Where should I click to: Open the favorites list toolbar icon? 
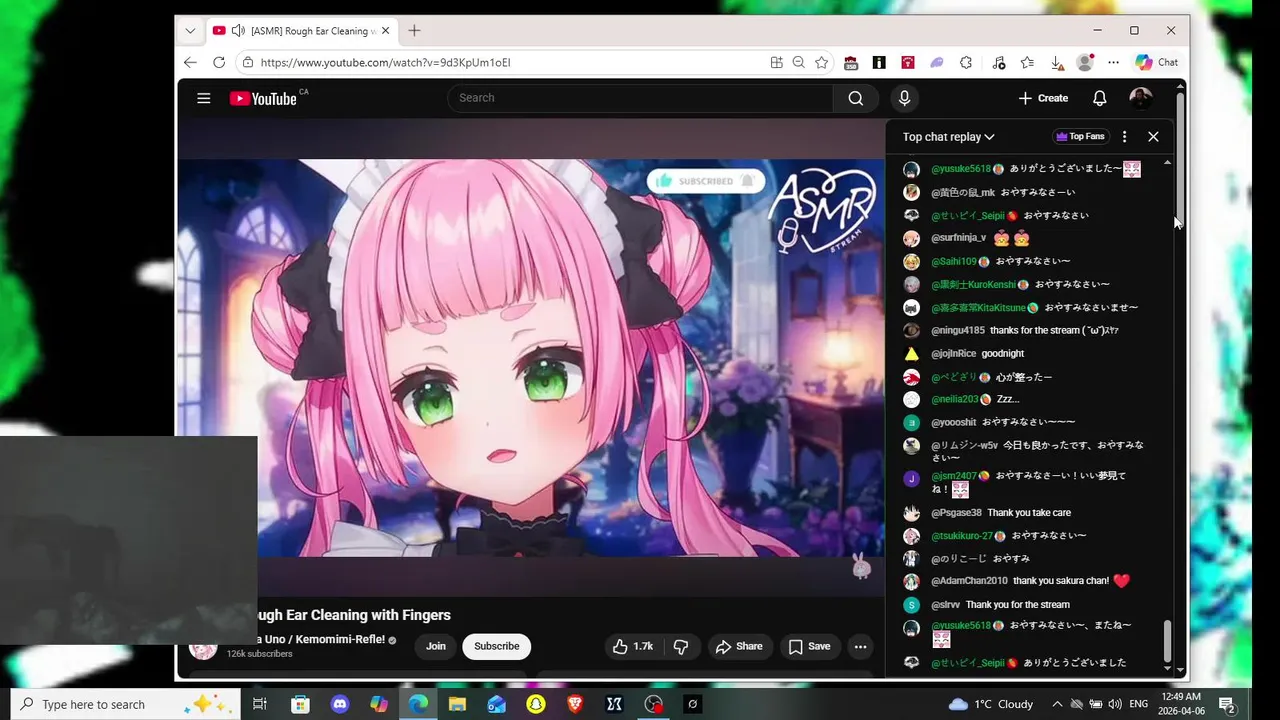click(1027, 62)
